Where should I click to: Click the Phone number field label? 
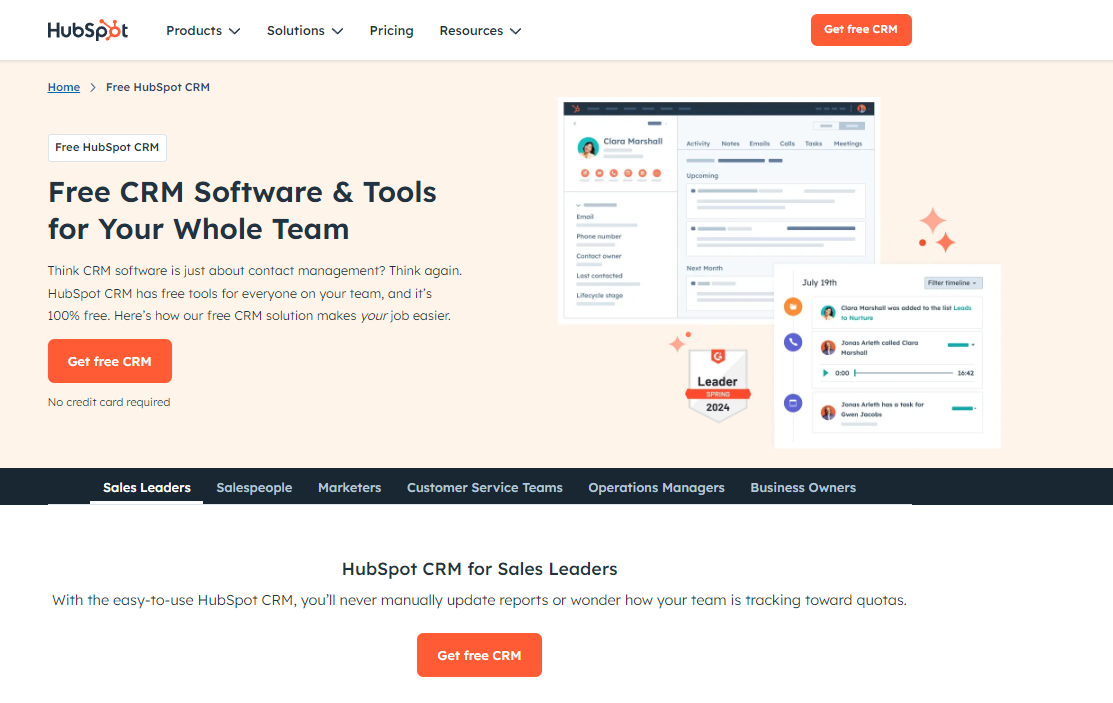[598, 236]
